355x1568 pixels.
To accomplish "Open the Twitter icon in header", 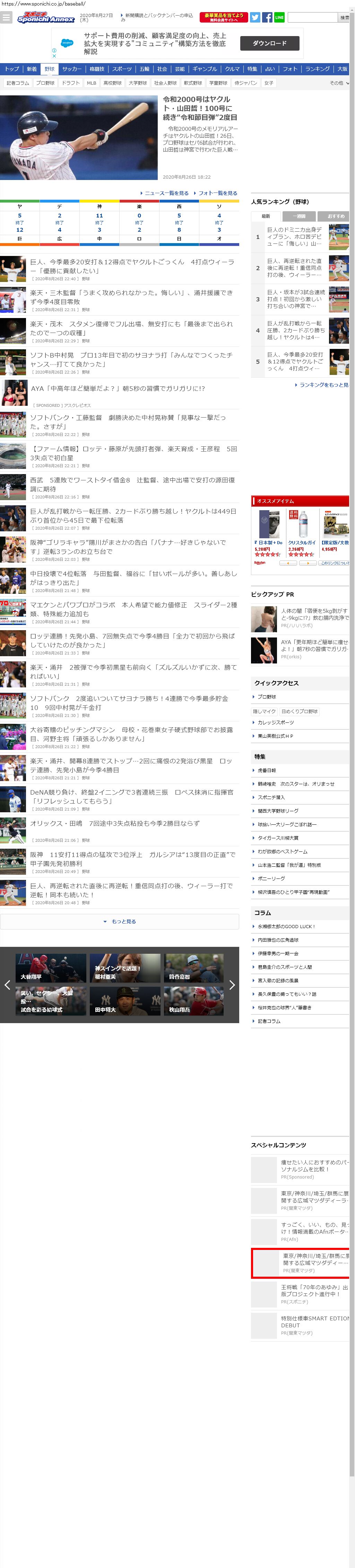I will [255, 18].
